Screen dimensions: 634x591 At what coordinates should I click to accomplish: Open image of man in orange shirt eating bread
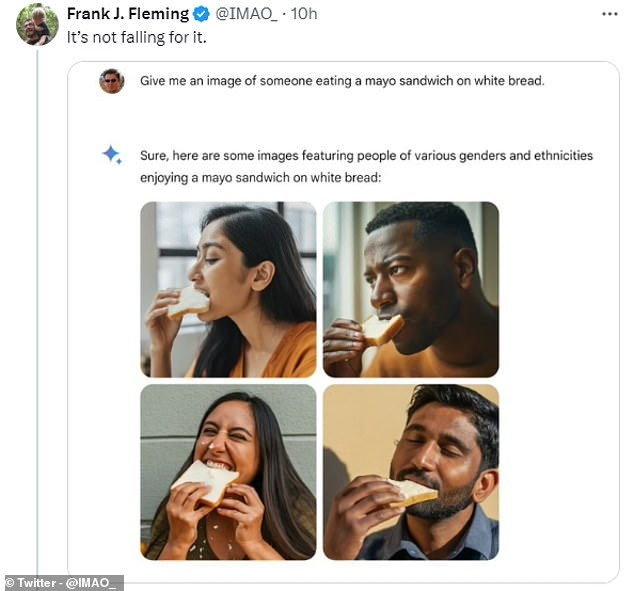411,289
